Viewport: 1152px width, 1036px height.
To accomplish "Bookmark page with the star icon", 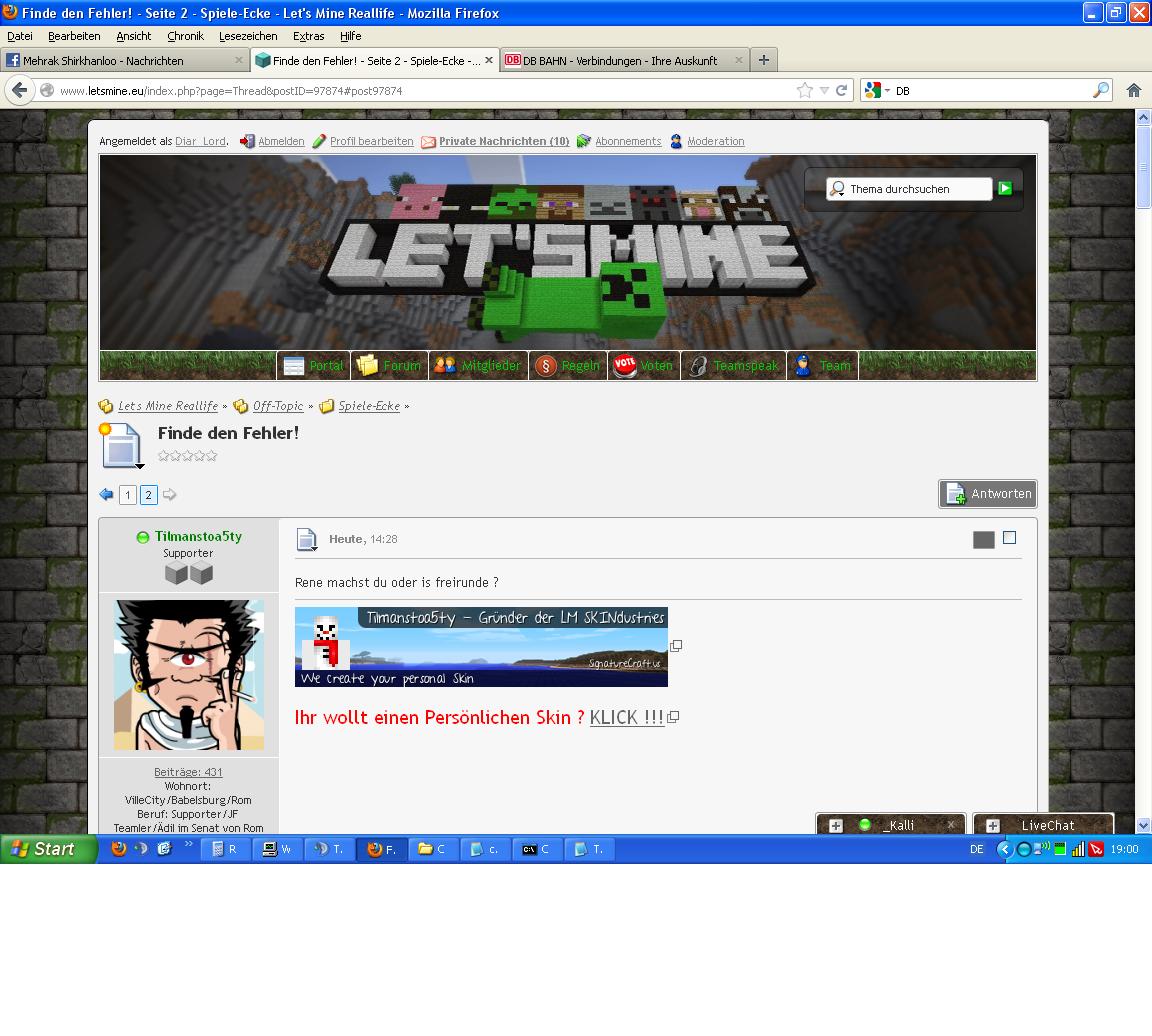I will [804, 90].
